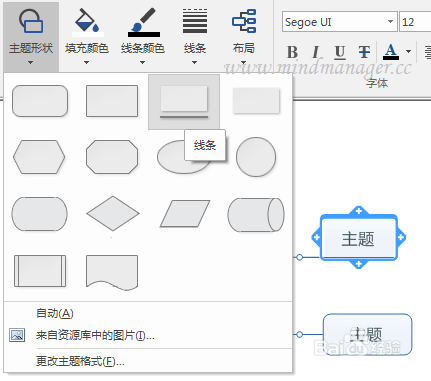Select the octagon shape
The image size is (431, 381).
click(112, 157)
